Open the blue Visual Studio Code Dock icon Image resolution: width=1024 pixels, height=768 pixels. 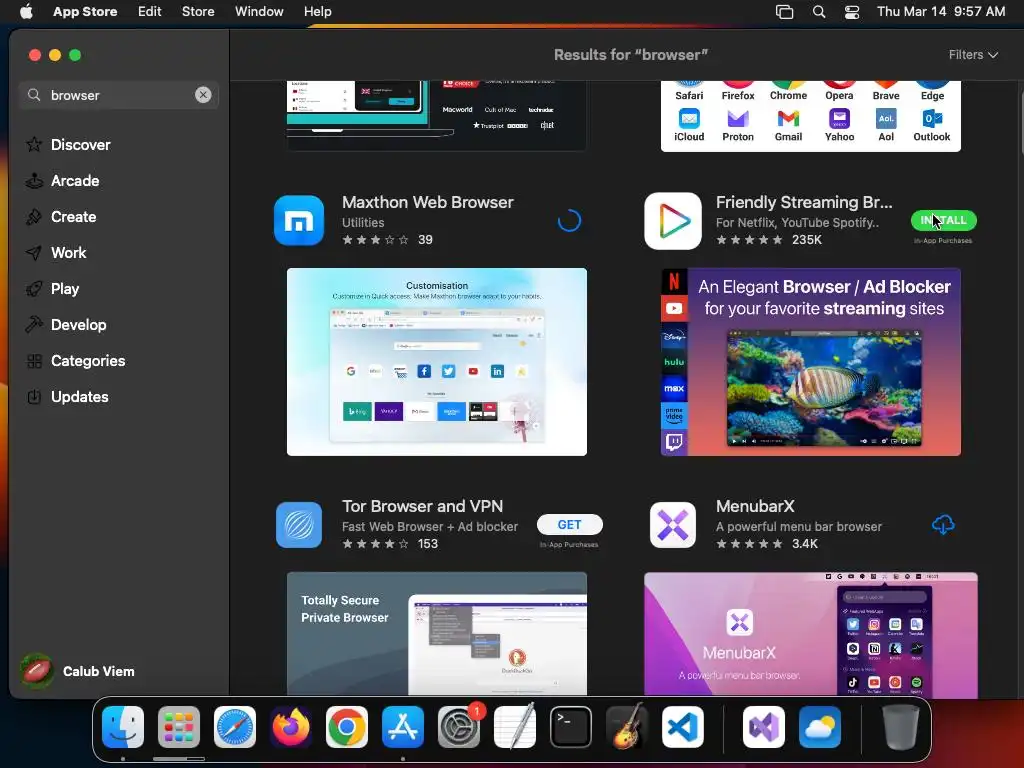[683, 727]
